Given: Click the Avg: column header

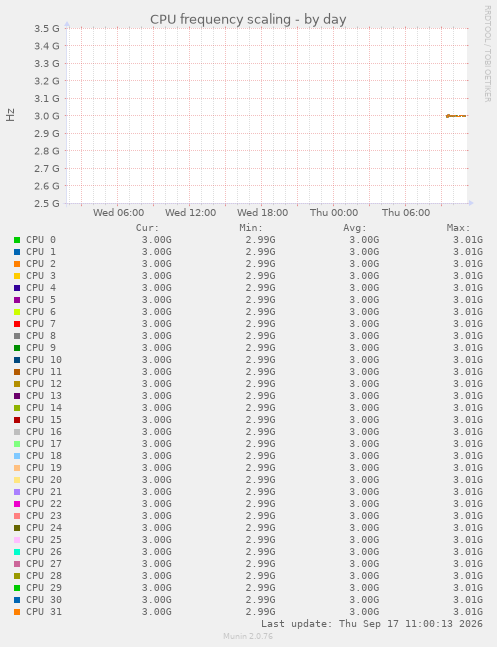Looking at the screenshot, I should pos(355,228).
